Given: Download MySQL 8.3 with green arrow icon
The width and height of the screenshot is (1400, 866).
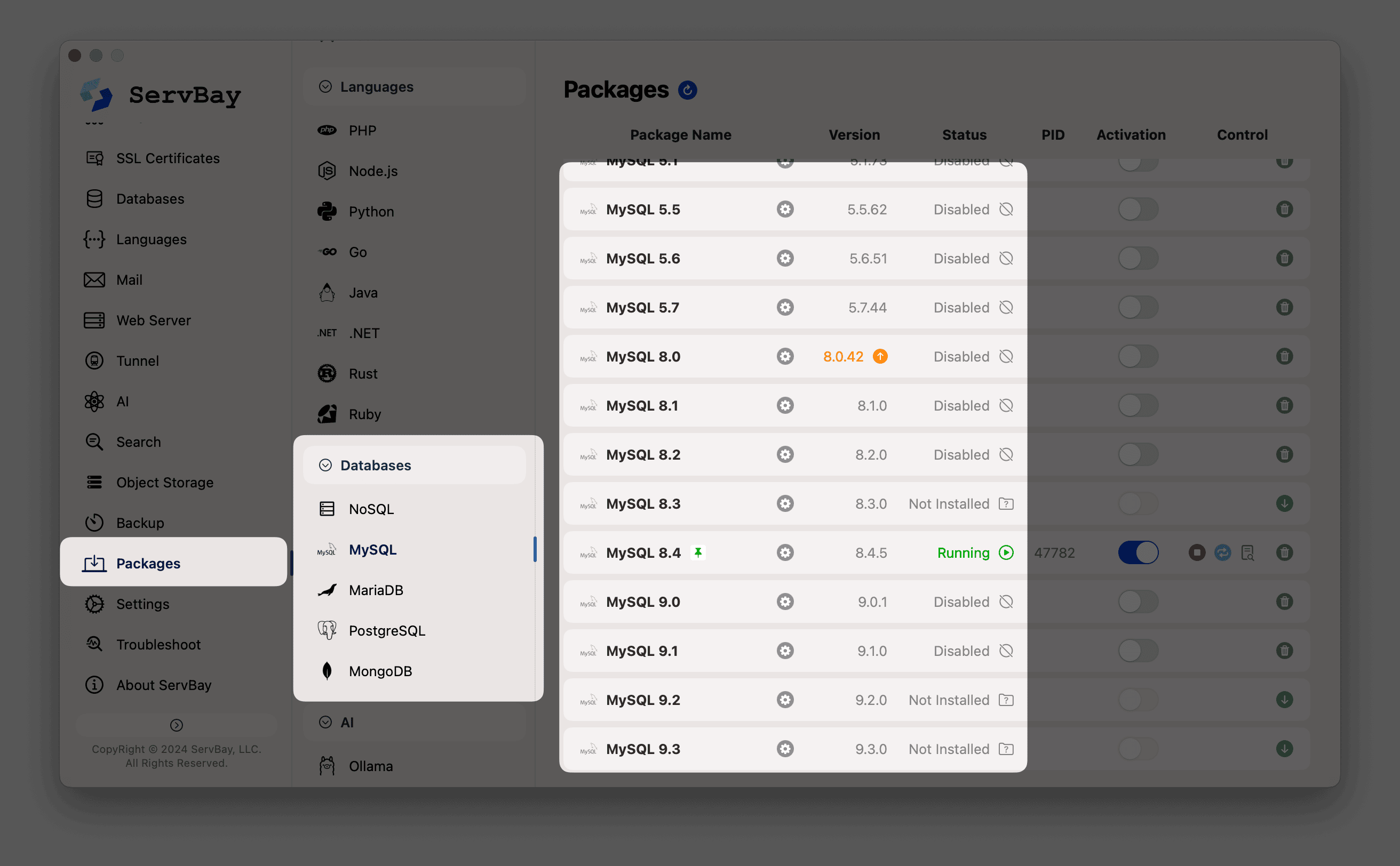Looking at the screenshot, I should coord(1284,503).
